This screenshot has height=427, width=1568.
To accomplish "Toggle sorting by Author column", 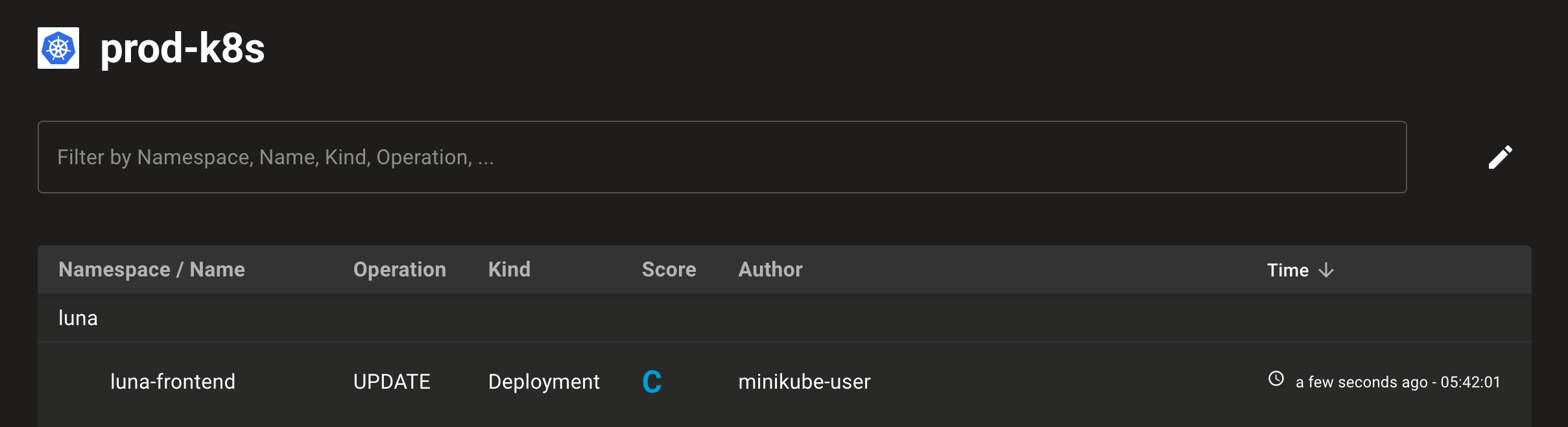I will click(770, 269).
